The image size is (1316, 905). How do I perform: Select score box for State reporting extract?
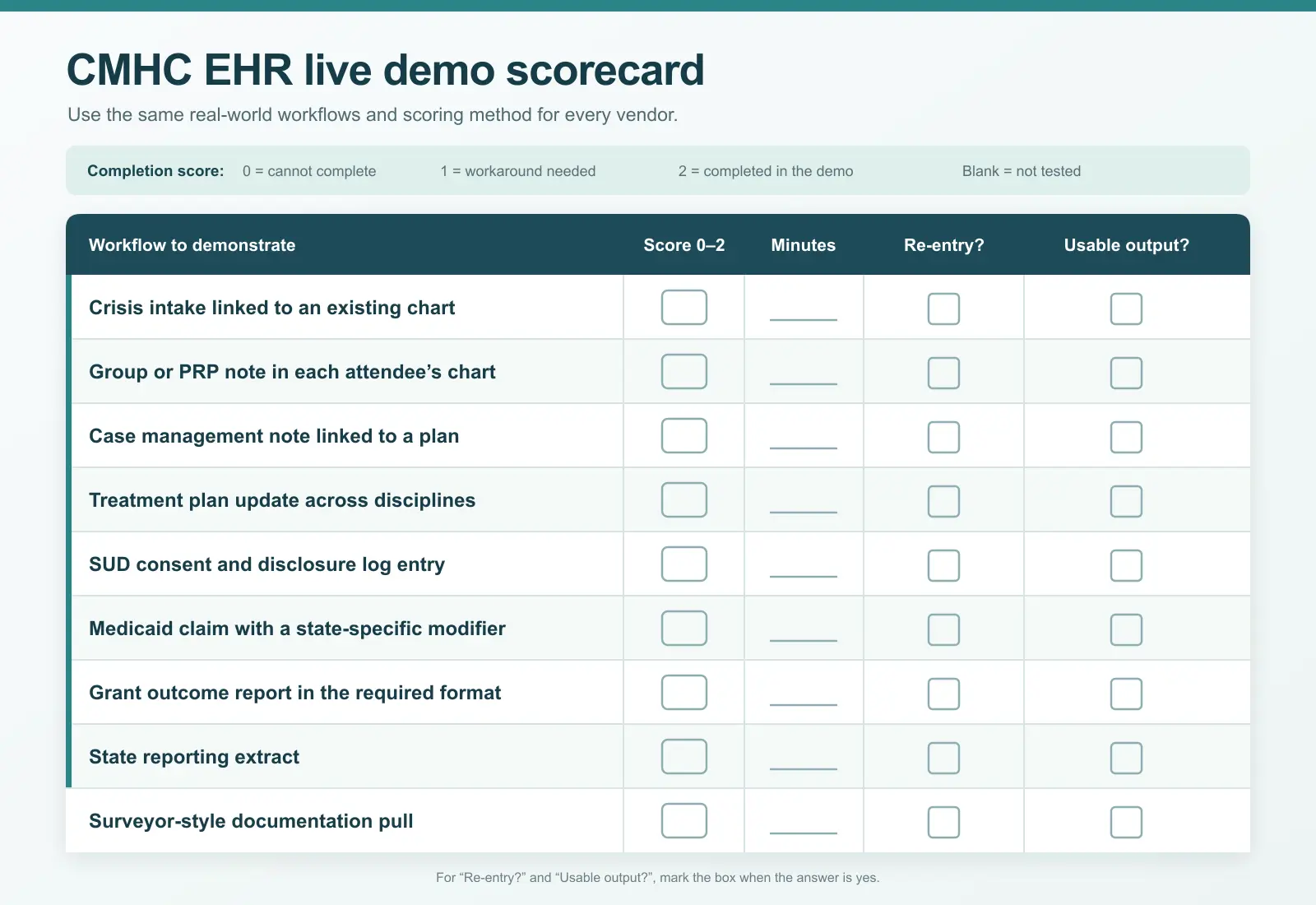coord(684,756)
